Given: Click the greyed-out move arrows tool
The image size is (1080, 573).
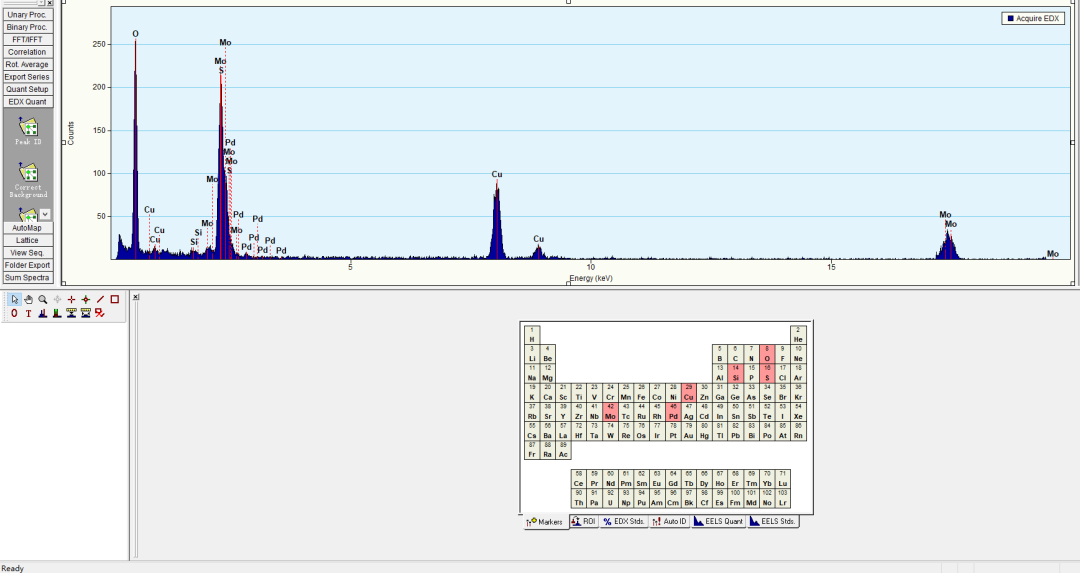Looking at the screenshot, I should [57, 300].
